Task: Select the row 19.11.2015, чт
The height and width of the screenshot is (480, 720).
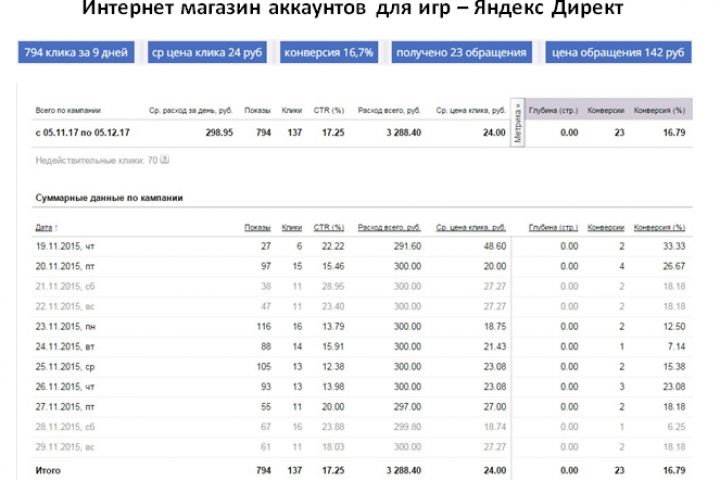Action: point(362,246)
